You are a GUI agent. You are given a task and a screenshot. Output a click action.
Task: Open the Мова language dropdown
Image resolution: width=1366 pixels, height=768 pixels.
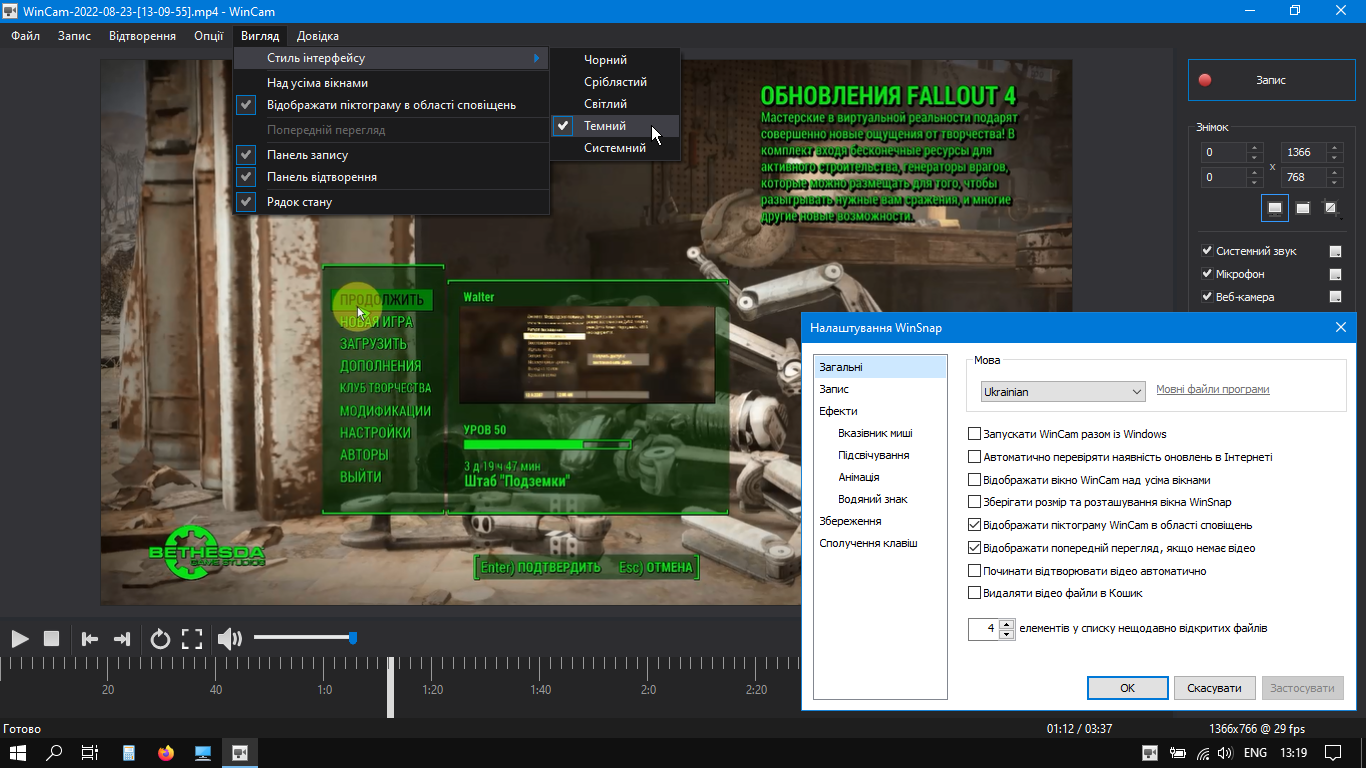[x=1062, y=392]
